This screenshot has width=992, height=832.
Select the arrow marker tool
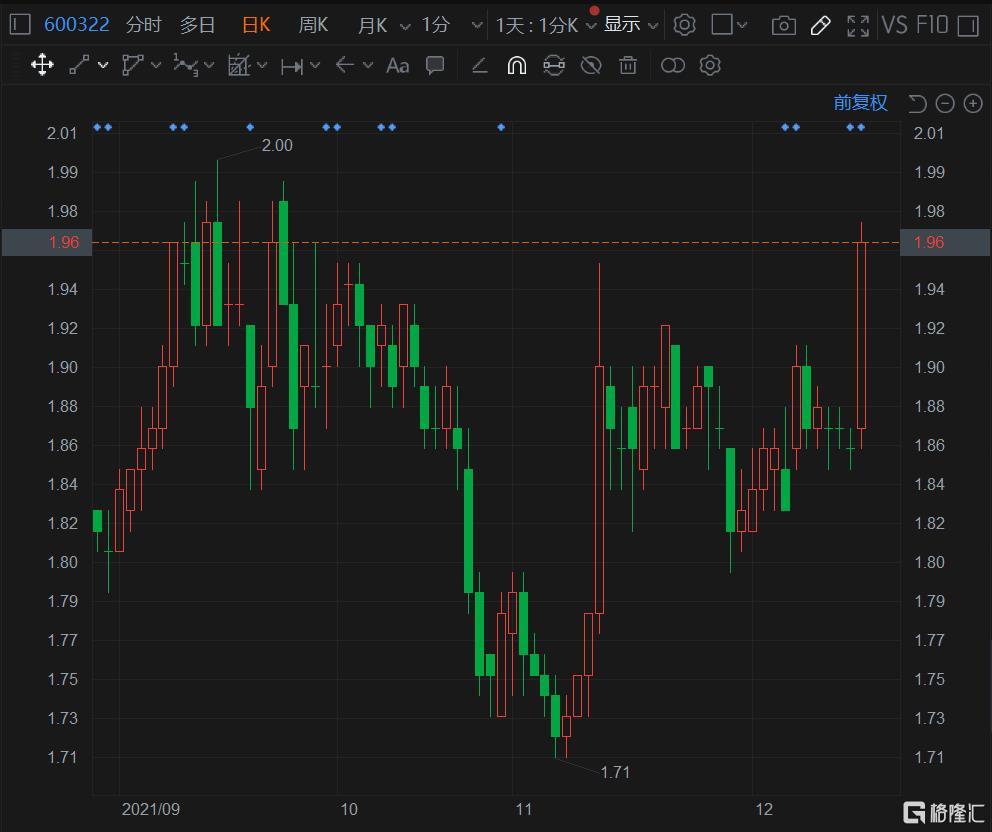(345, 65)
